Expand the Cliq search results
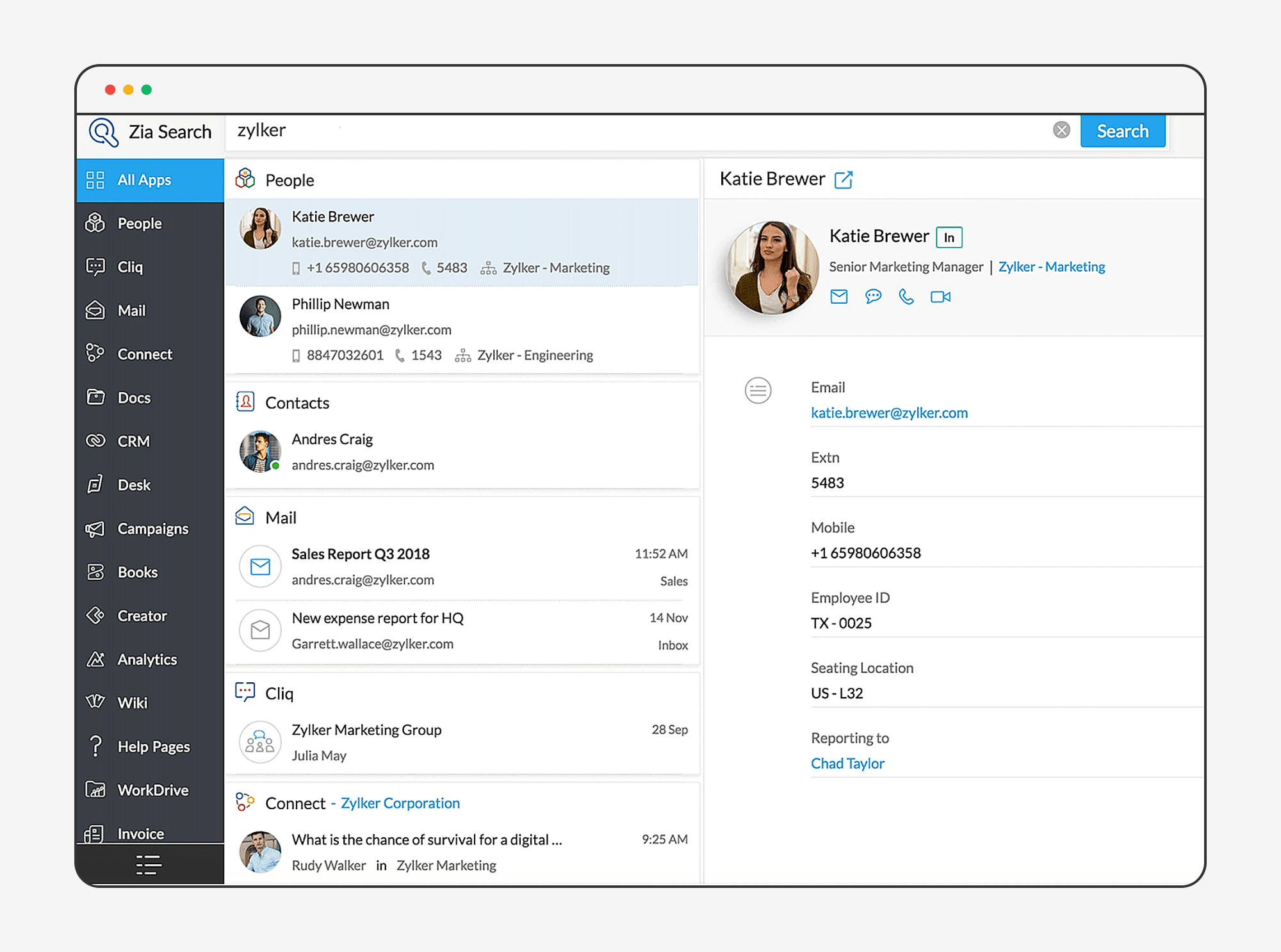The image size is (1281, 952). [281, 693]
